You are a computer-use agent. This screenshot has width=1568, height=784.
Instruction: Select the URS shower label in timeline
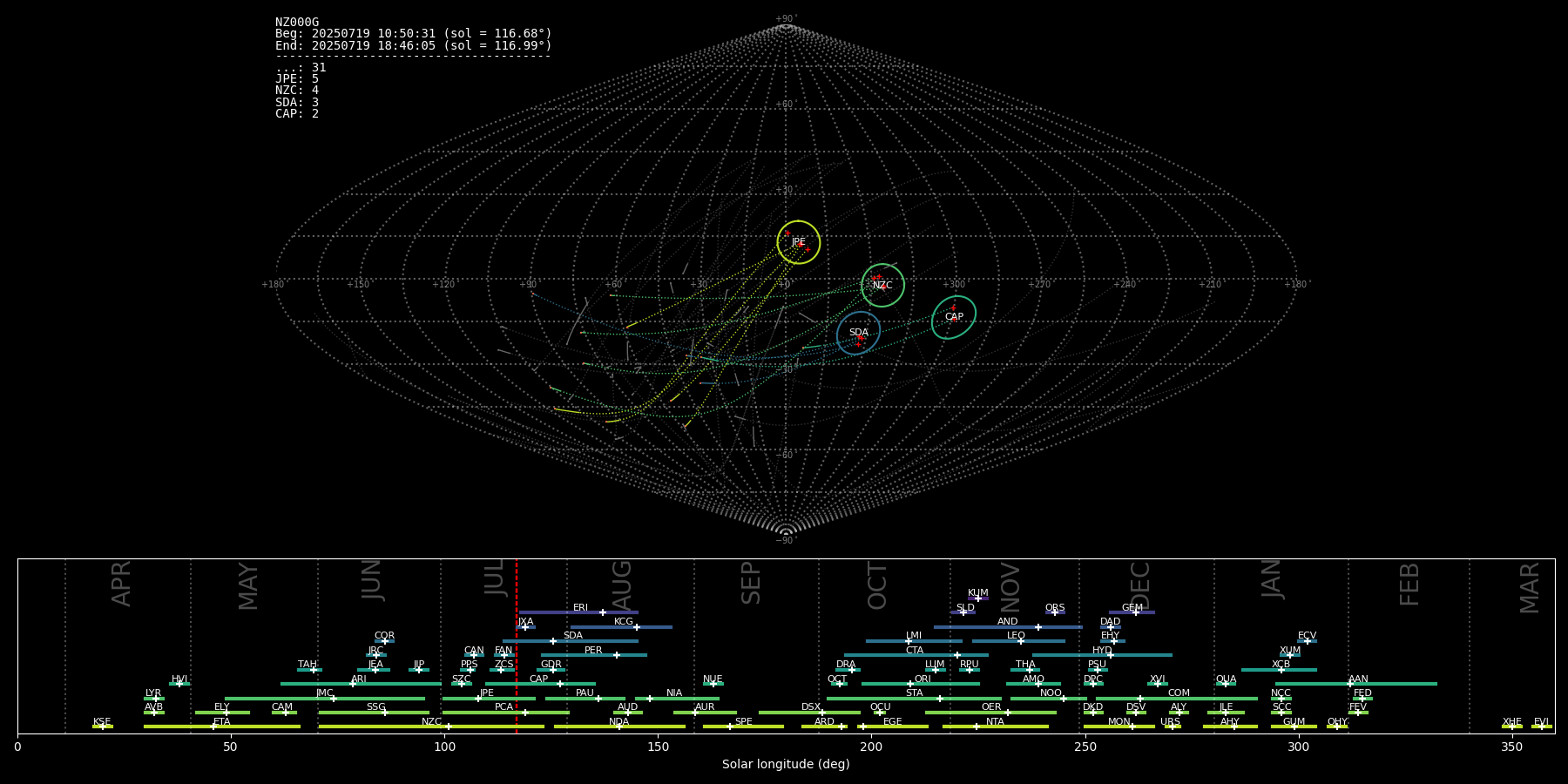pyautogui.click(x=1170, y=722)
